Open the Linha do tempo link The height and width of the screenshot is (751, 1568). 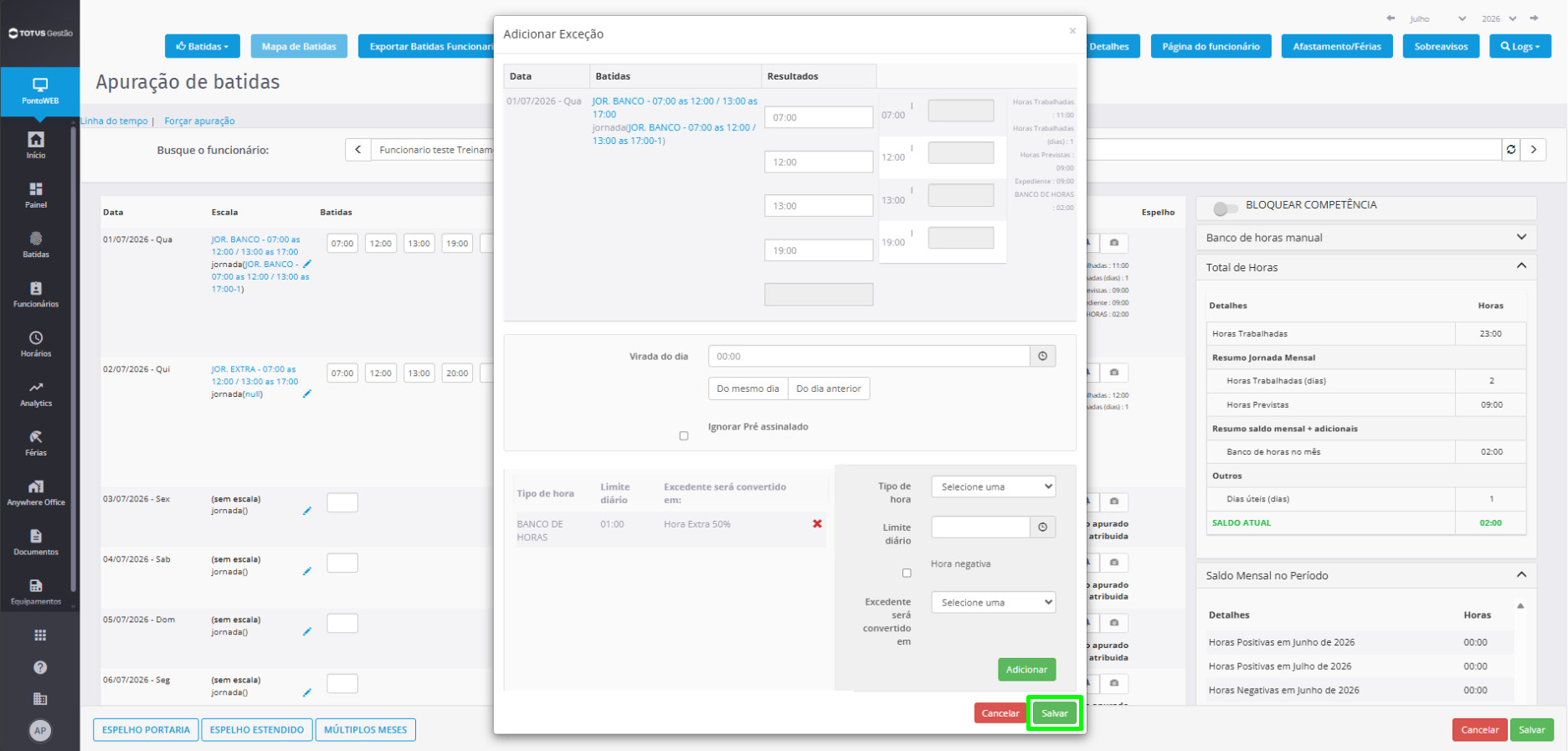pyautogui.click(x=114, y=121)
